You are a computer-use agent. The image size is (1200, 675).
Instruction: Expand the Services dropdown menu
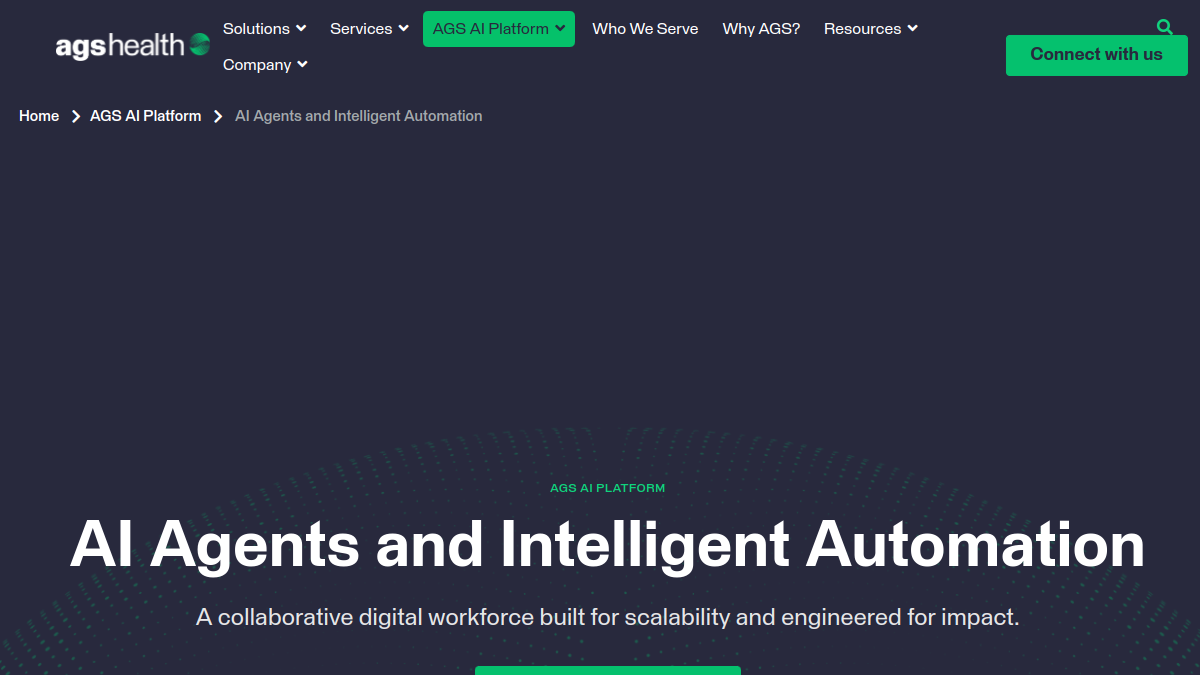pyautogui.click(x=370, y=29)
